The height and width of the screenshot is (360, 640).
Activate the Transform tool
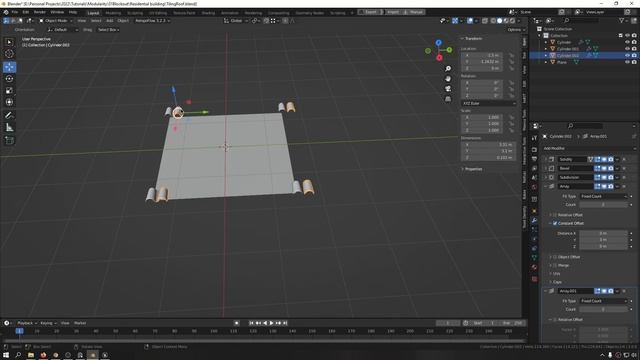pos(9,102)
